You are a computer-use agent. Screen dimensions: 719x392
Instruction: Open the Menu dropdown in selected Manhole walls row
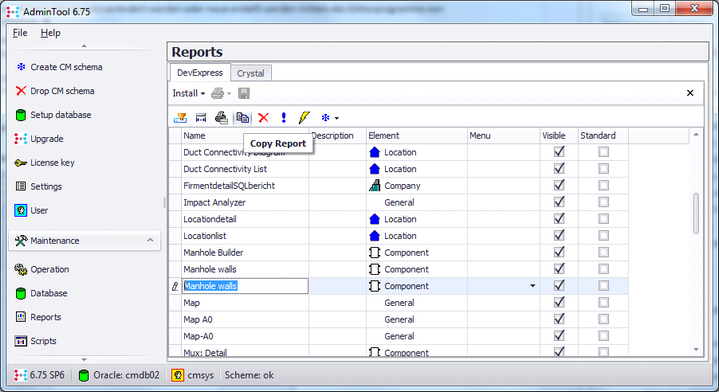(x=532, y=286)
